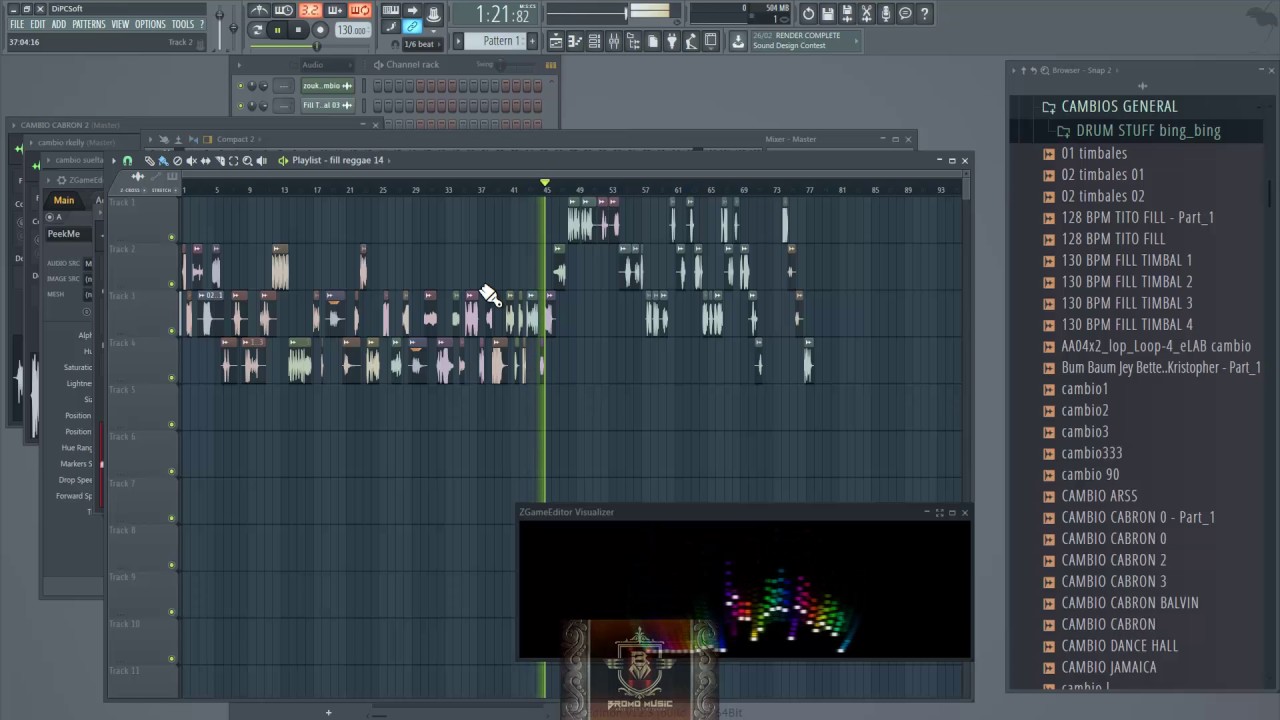Open the EDIT menu
This screenshot has height=720, width=1280.
[38, 24]
